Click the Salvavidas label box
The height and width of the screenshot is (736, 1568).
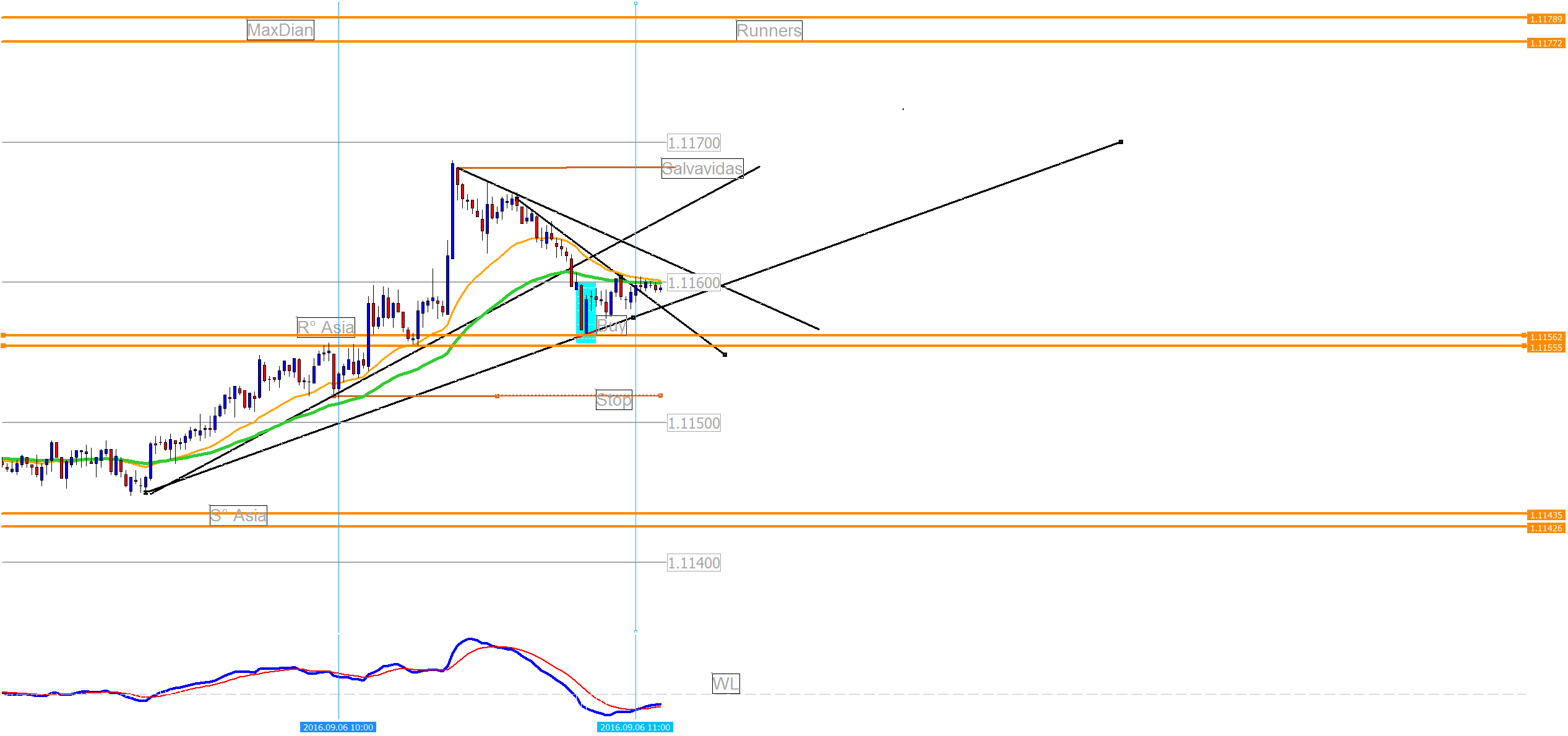[x=702, y=169]
